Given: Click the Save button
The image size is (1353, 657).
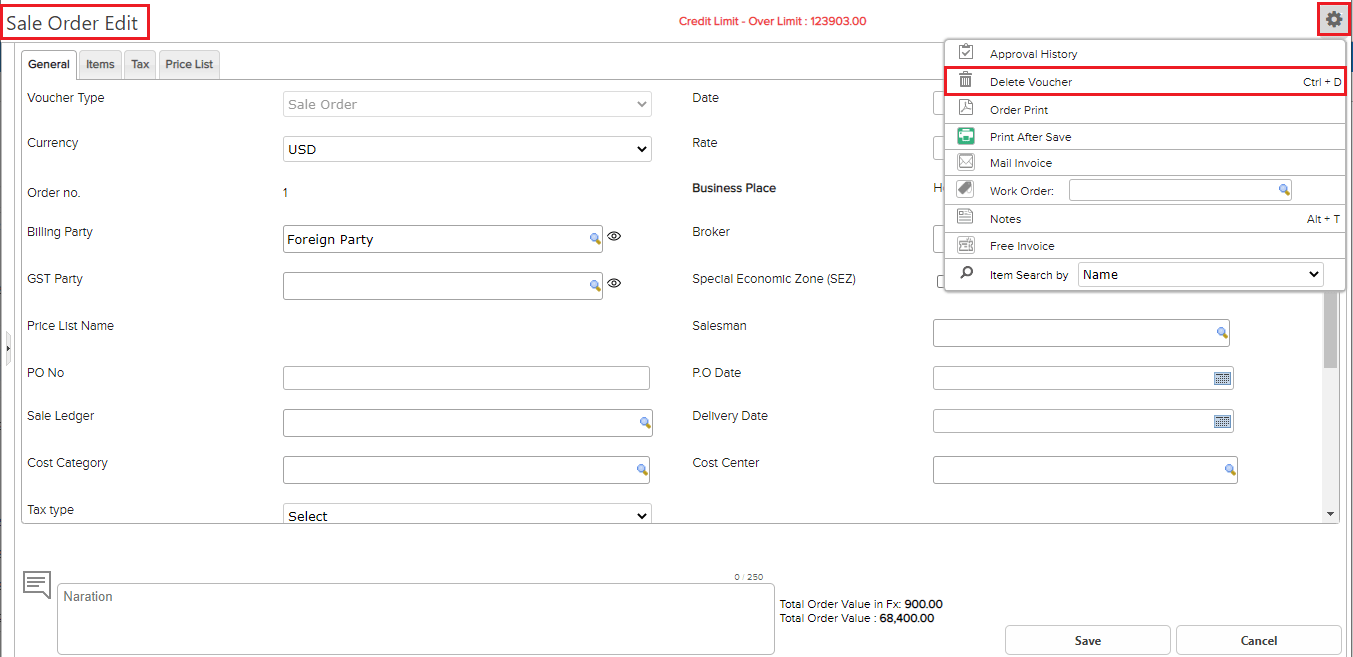Looking at the screenshot, I should 1087,641.
